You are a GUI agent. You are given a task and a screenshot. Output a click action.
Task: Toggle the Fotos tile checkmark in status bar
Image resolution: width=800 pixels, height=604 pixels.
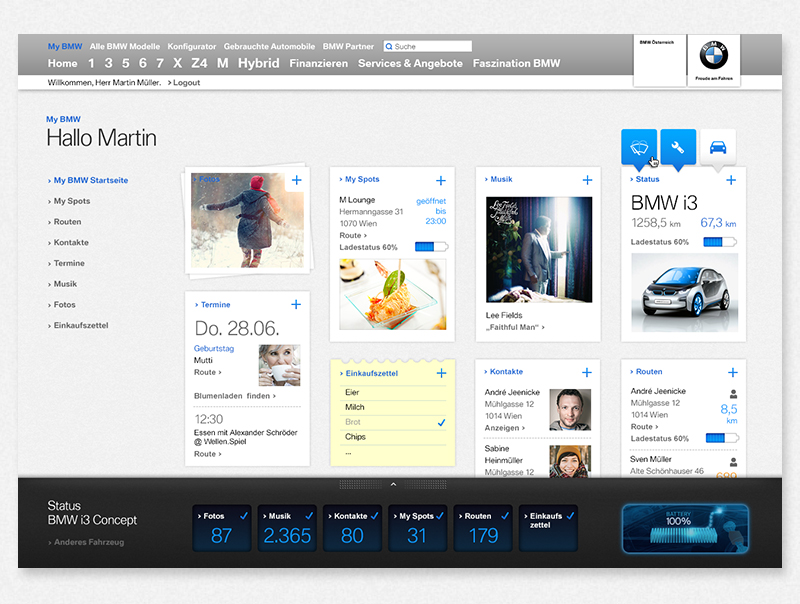pyautogui.click(x=242, y=516)
